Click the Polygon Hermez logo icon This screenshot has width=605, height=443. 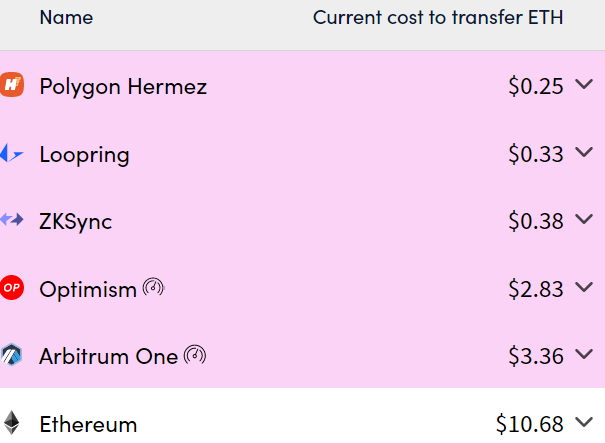[x=12, y=86]
